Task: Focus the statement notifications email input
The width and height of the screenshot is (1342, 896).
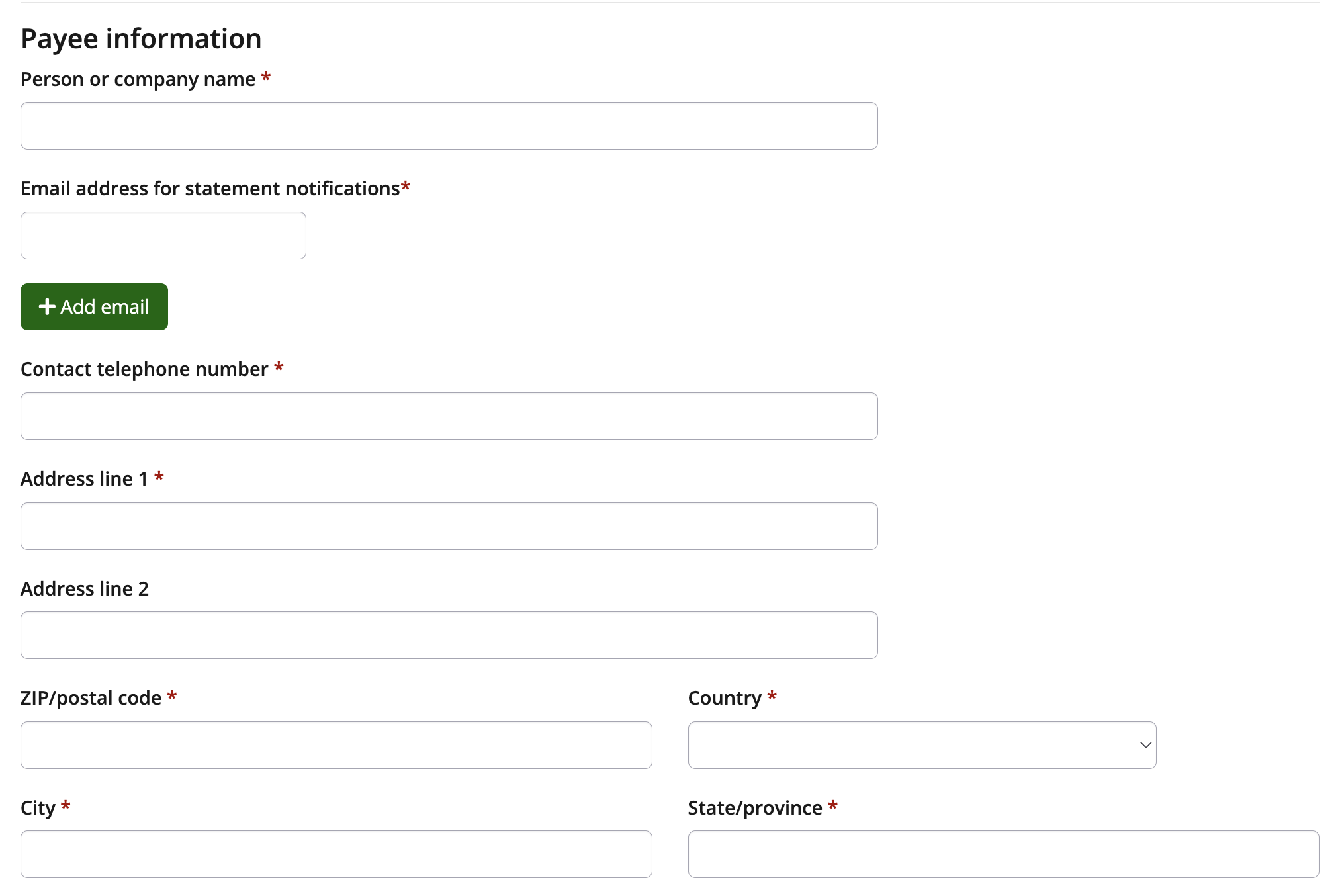Action: pos(163,236)
